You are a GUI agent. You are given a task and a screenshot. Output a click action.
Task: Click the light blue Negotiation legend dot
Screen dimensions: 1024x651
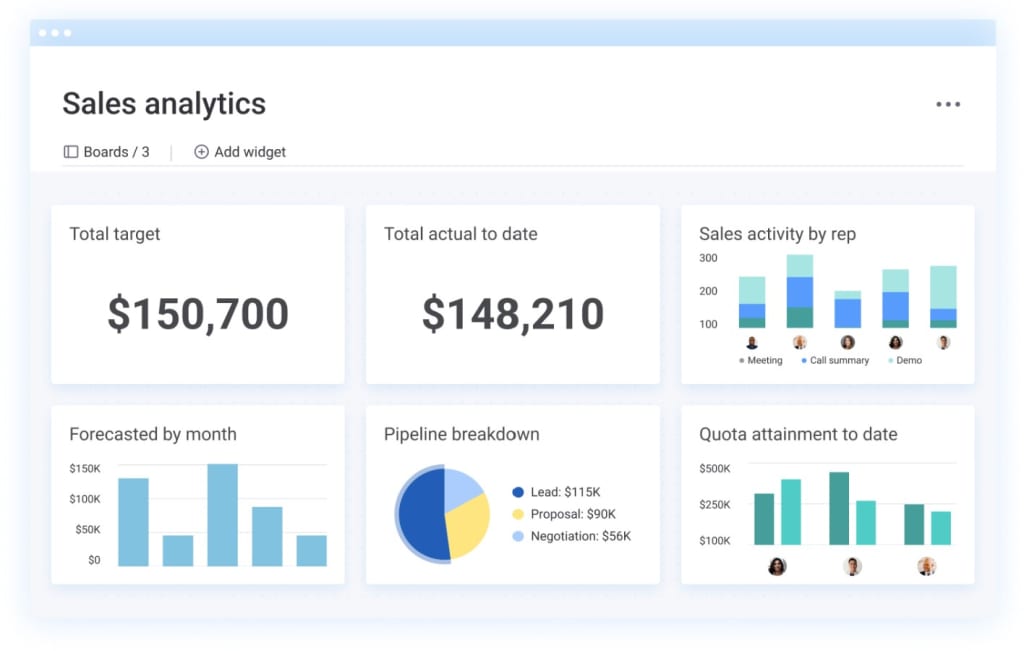[518, 537]
